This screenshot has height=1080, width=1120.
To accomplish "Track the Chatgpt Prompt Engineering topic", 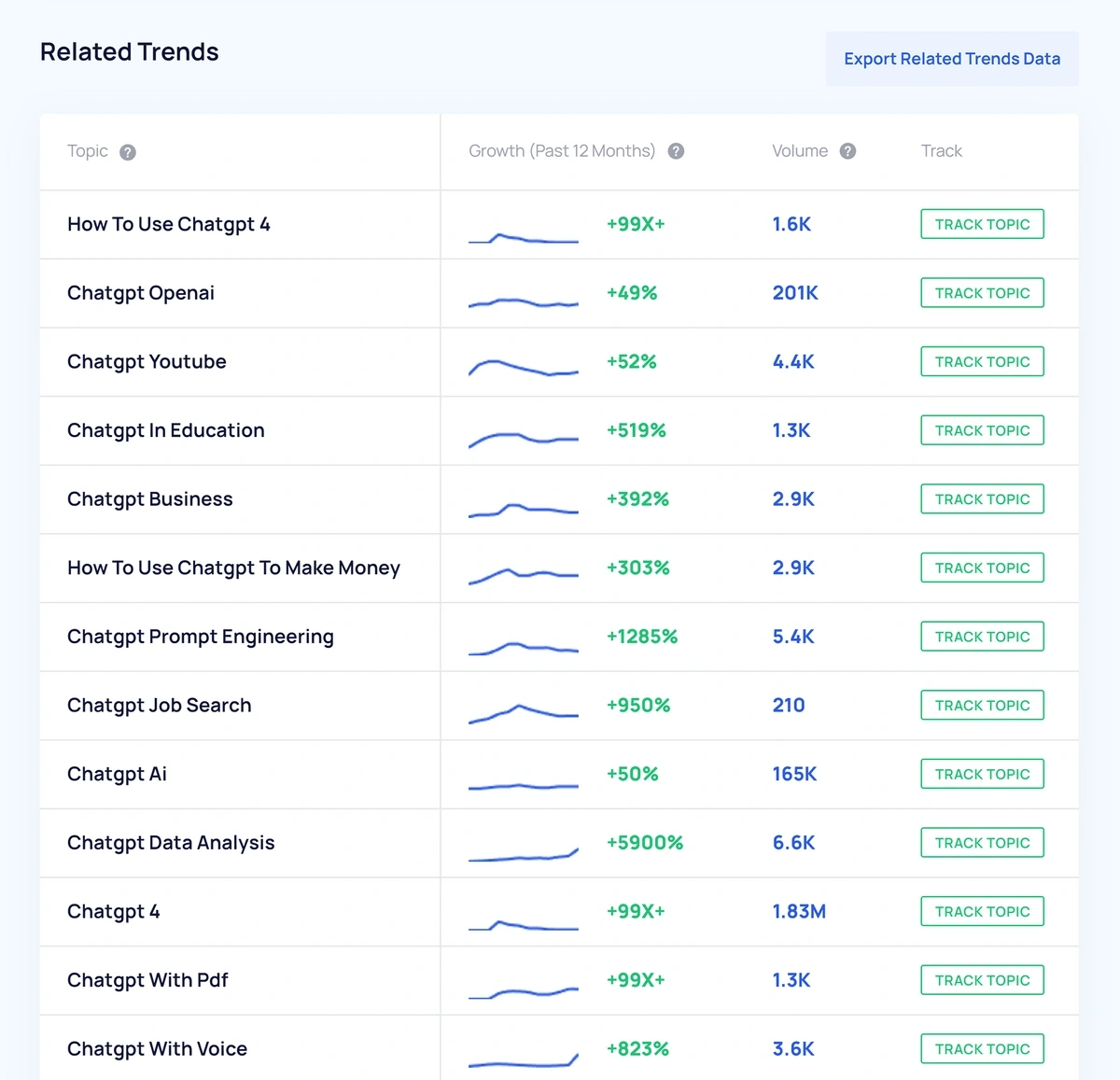I will click(x=982, y=637).
